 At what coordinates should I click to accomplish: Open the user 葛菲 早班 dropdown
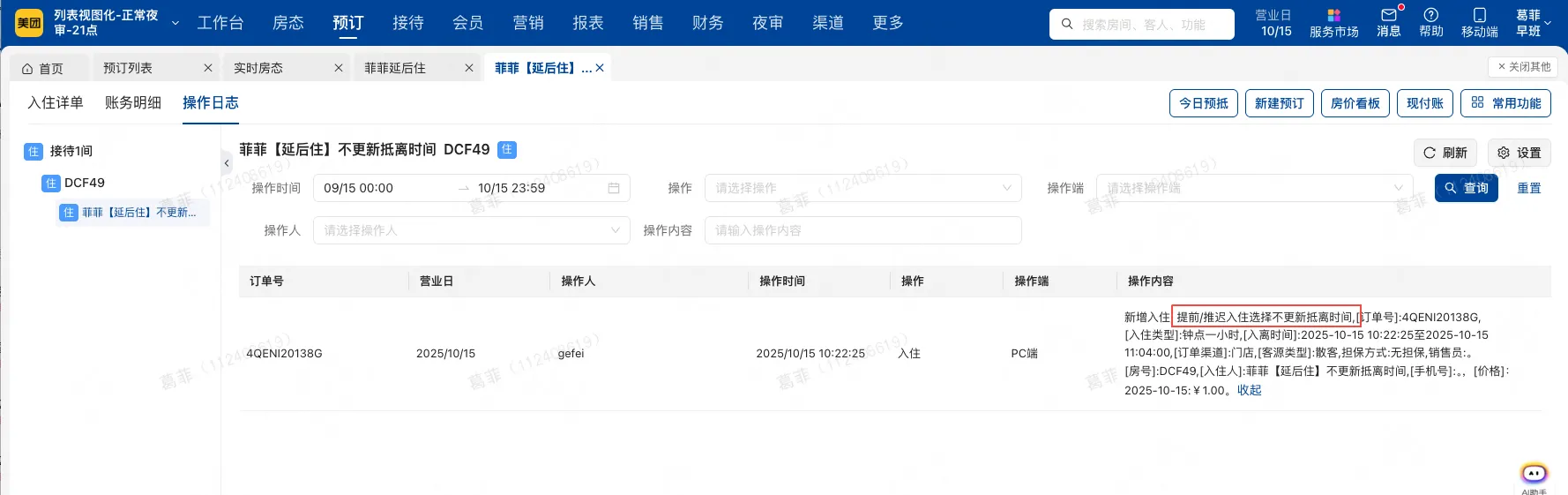[x=1533, y=23]
